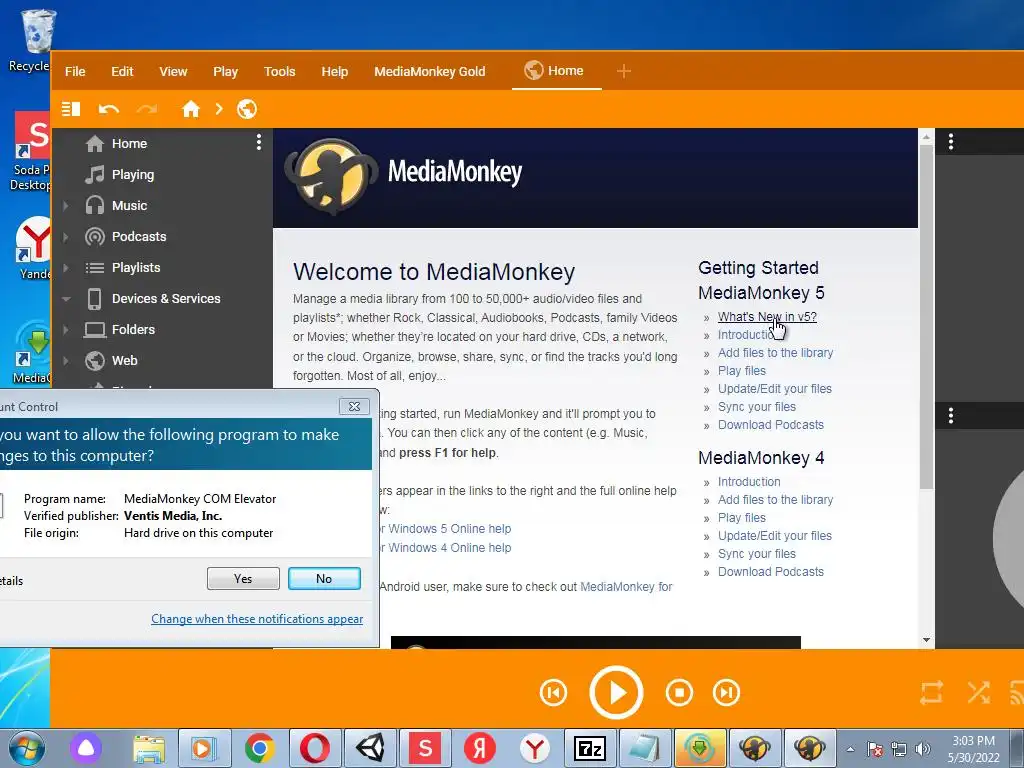This screenshot has width=1024, height=768.
Task: Click the undo navigation arrow
Action: pos(108,109)
